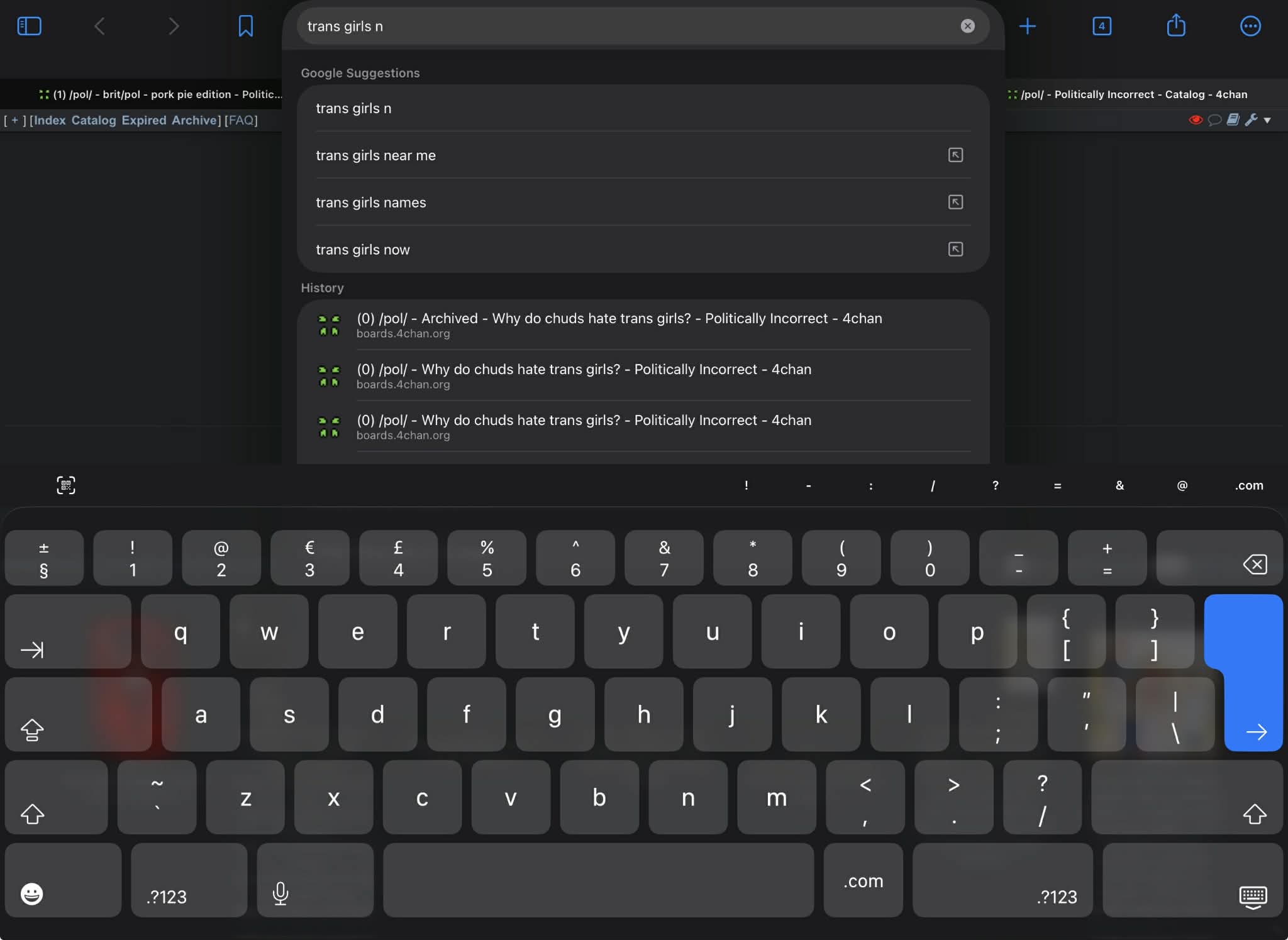Clear the search field text

click(967, 26)
